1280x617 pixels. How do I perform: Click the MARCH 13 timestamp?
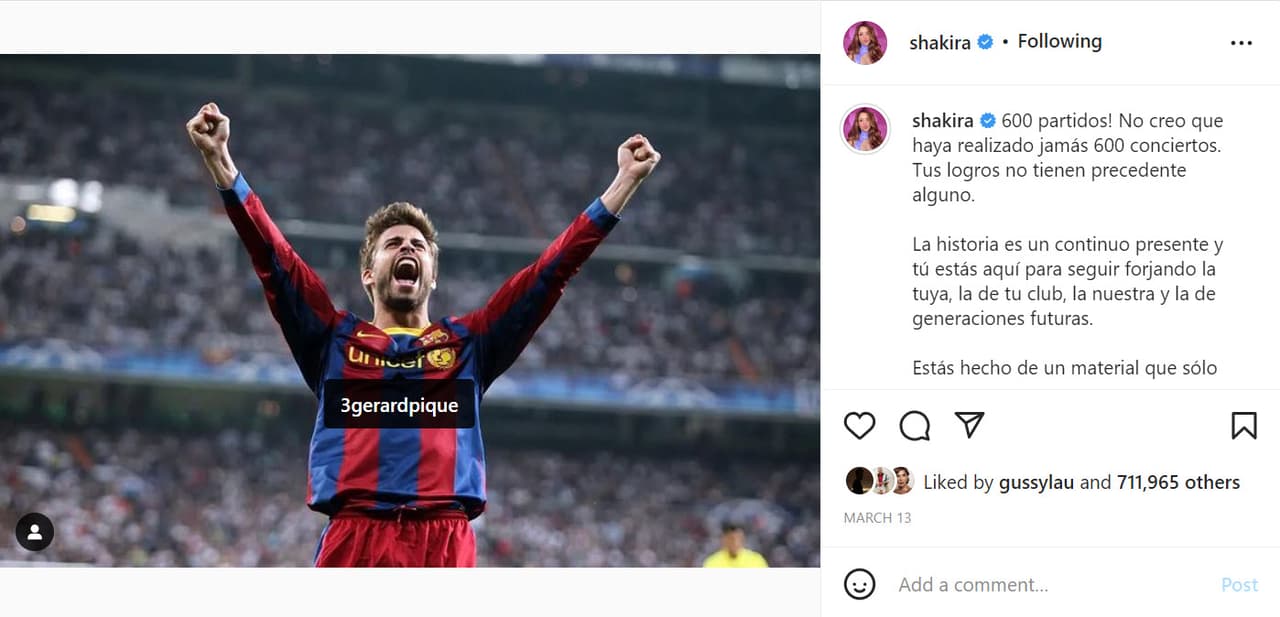click(x=877, y=518)
